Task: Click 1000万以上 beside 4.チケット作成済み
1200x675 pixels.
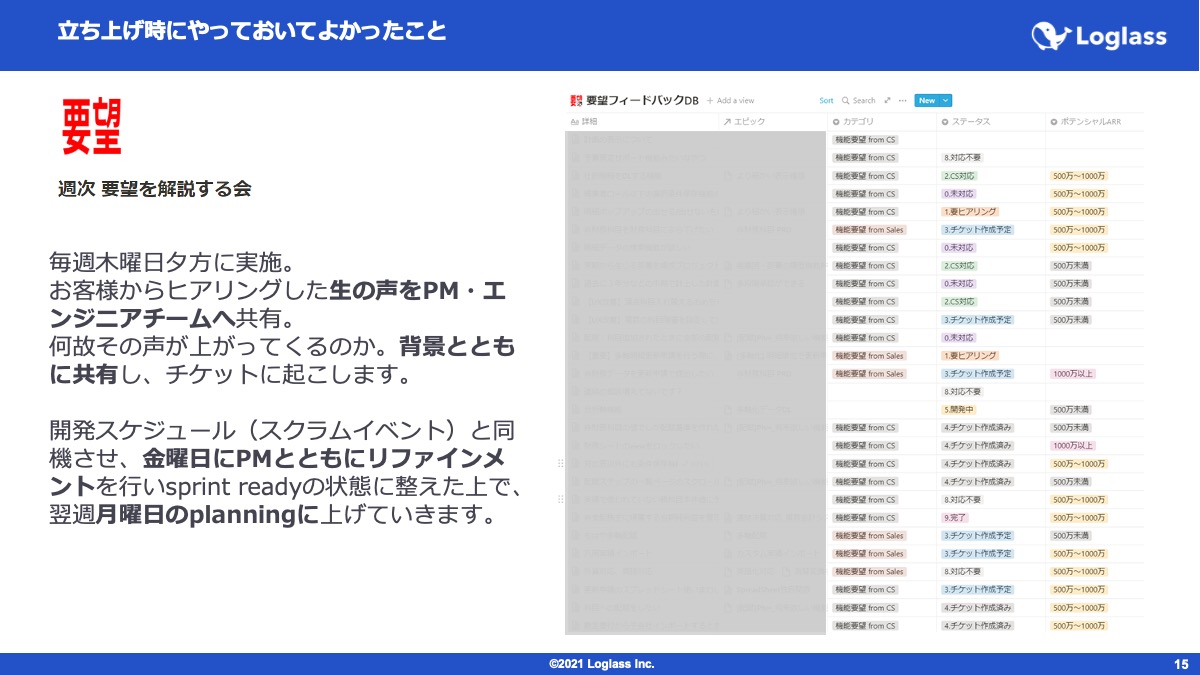Action: (x=1073, y=446)
